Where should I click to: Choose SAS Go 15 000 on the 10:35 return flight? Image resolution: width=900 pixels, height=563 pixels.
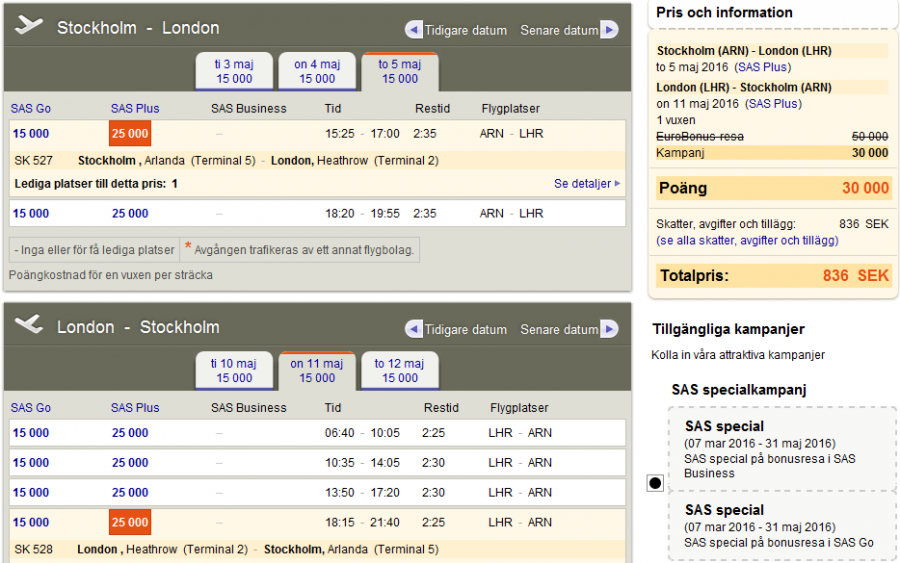tap(31, 463)
